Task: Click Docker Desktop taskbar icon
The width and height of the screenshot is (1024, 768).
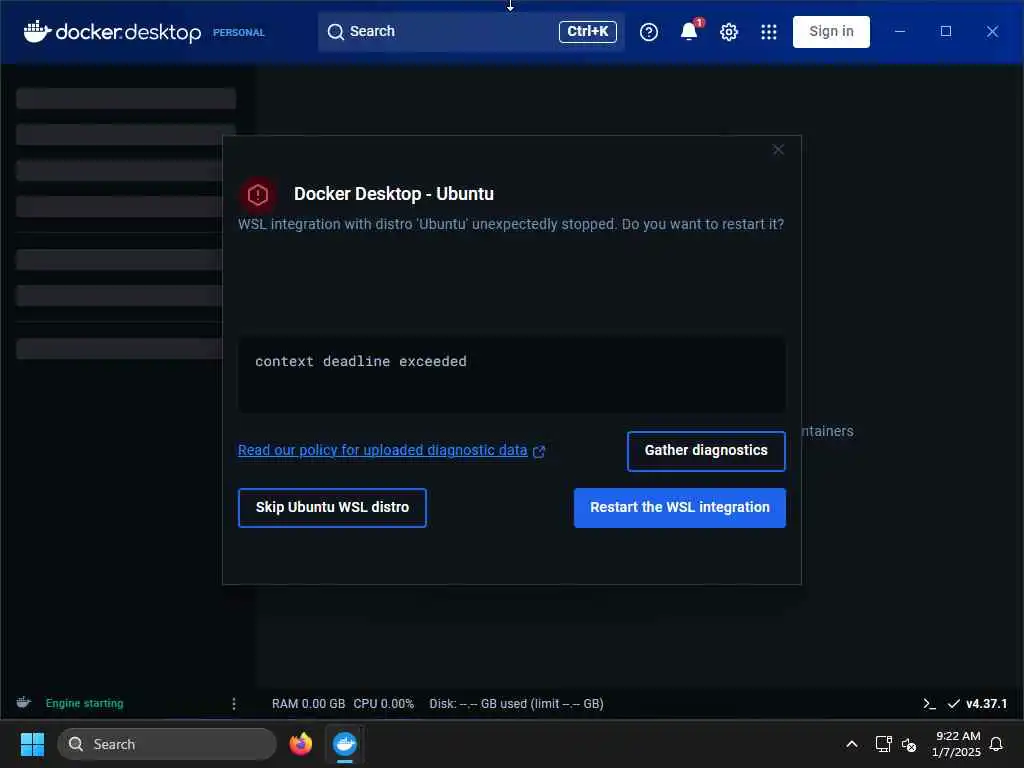Action: click(x=345, y=744)
